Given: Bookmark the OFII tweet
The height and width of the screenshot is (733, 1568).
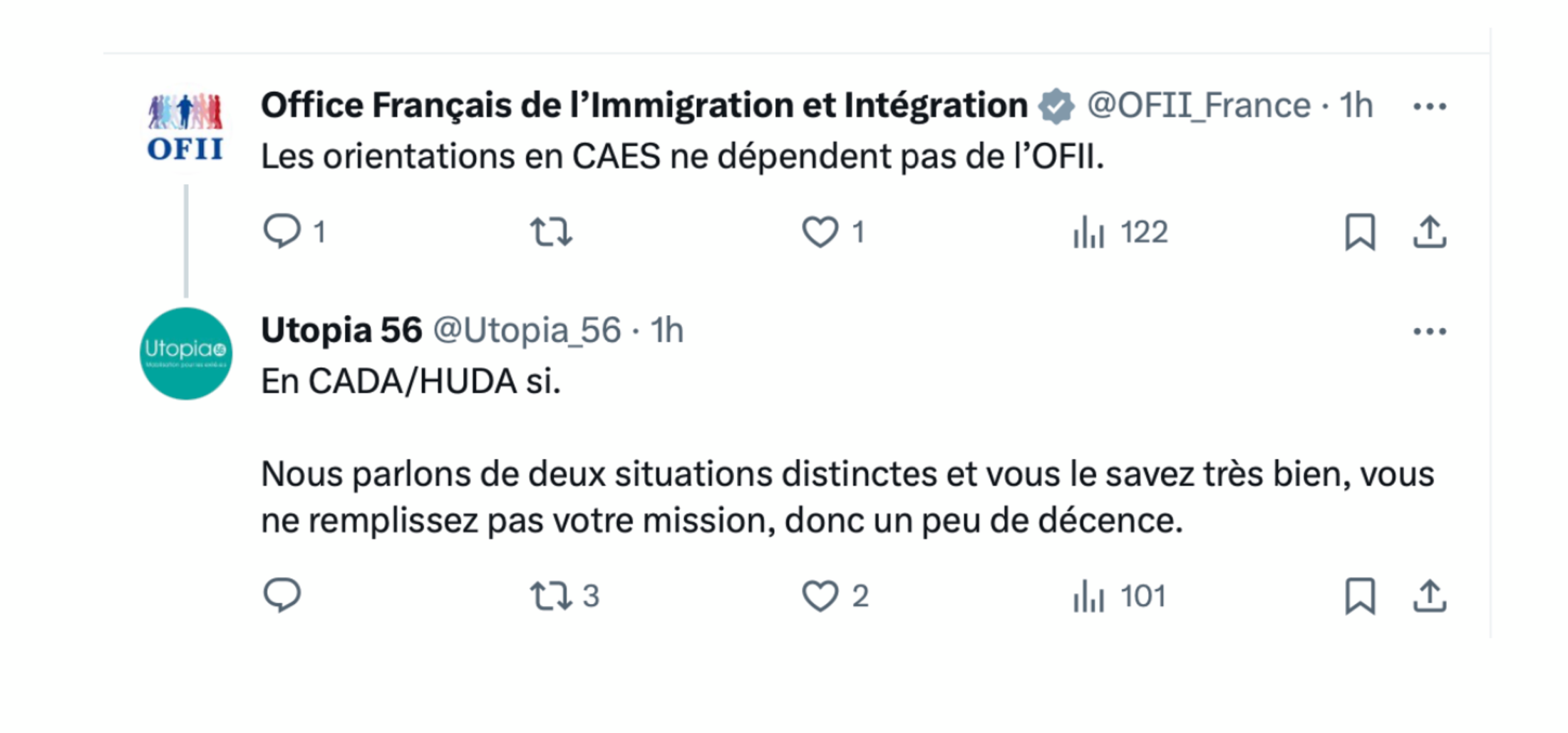Looking at the screenshot, I should tap(1360, 232).
